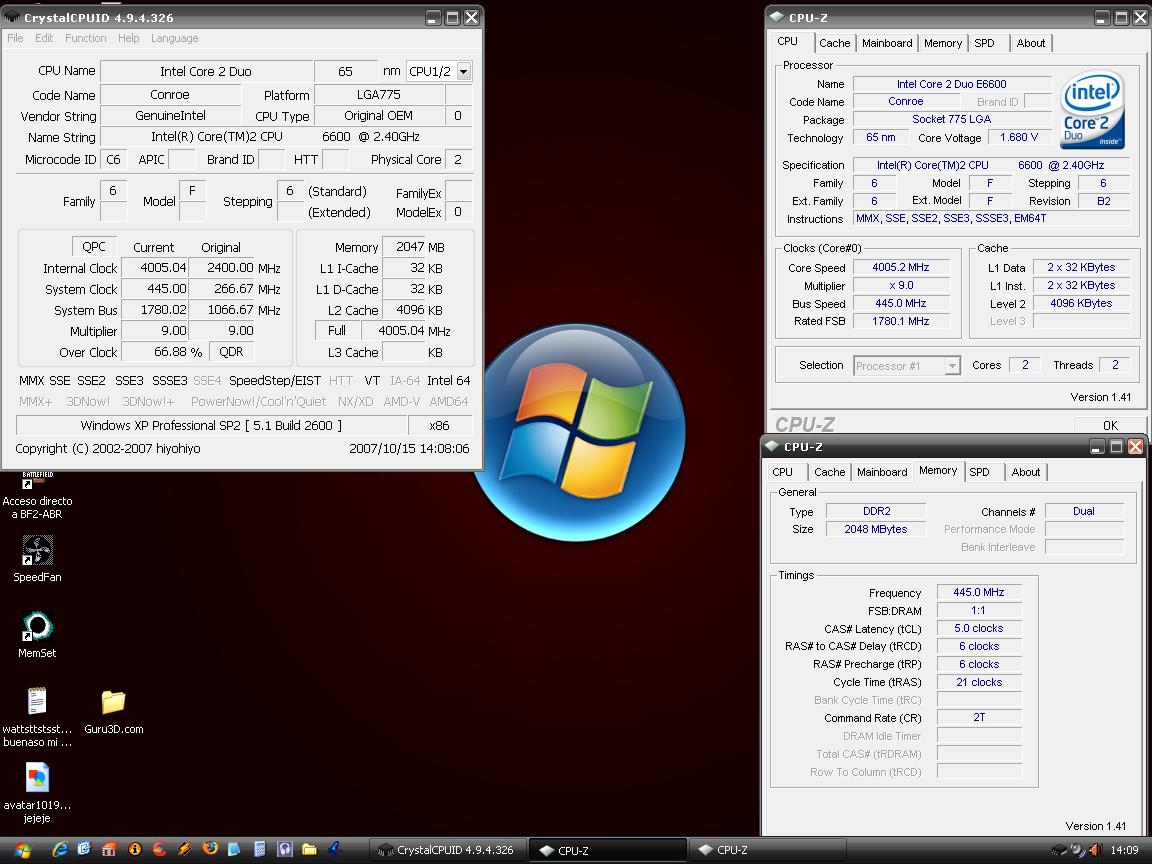The width and height of the screenshot is (1152, 864).
Task: Click the OK button in CPU-Z
Action: (1110, 425)
